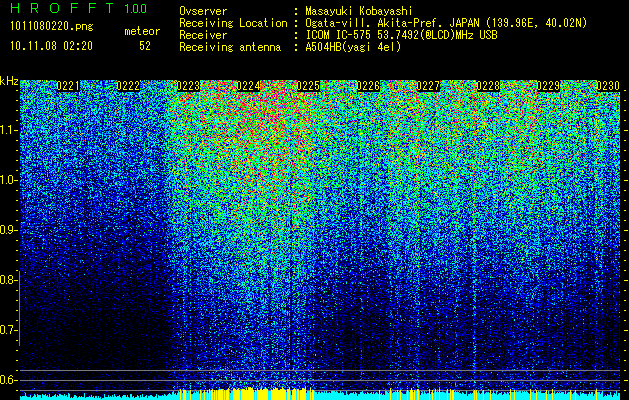Viewport: 629px width, 400px height.
Task: Click the 0.6 kHz axis label
Action: [x=8, y=380]
